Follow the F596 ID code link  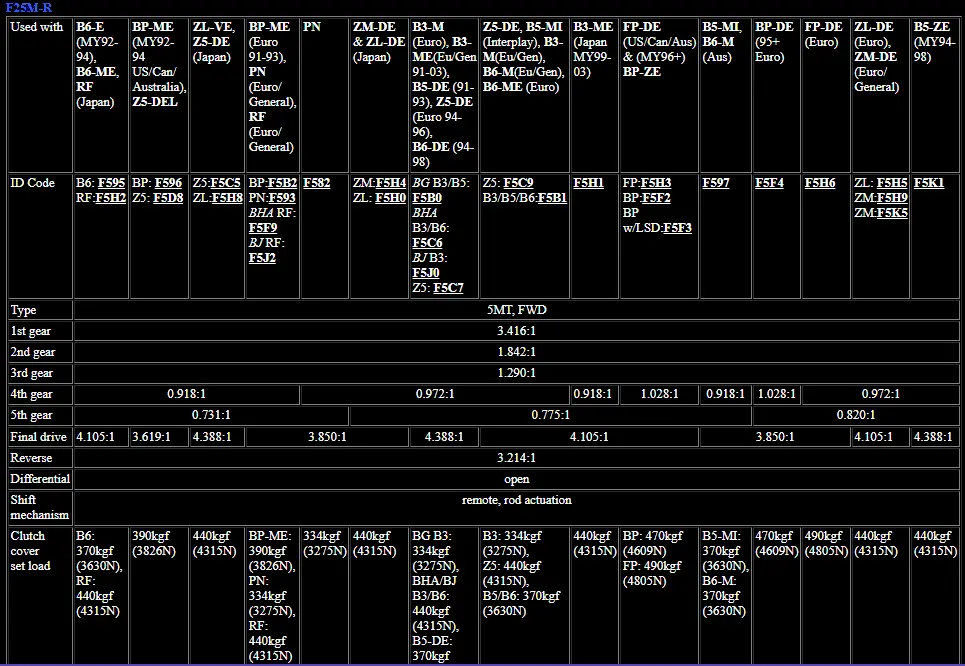coord(168,183)
